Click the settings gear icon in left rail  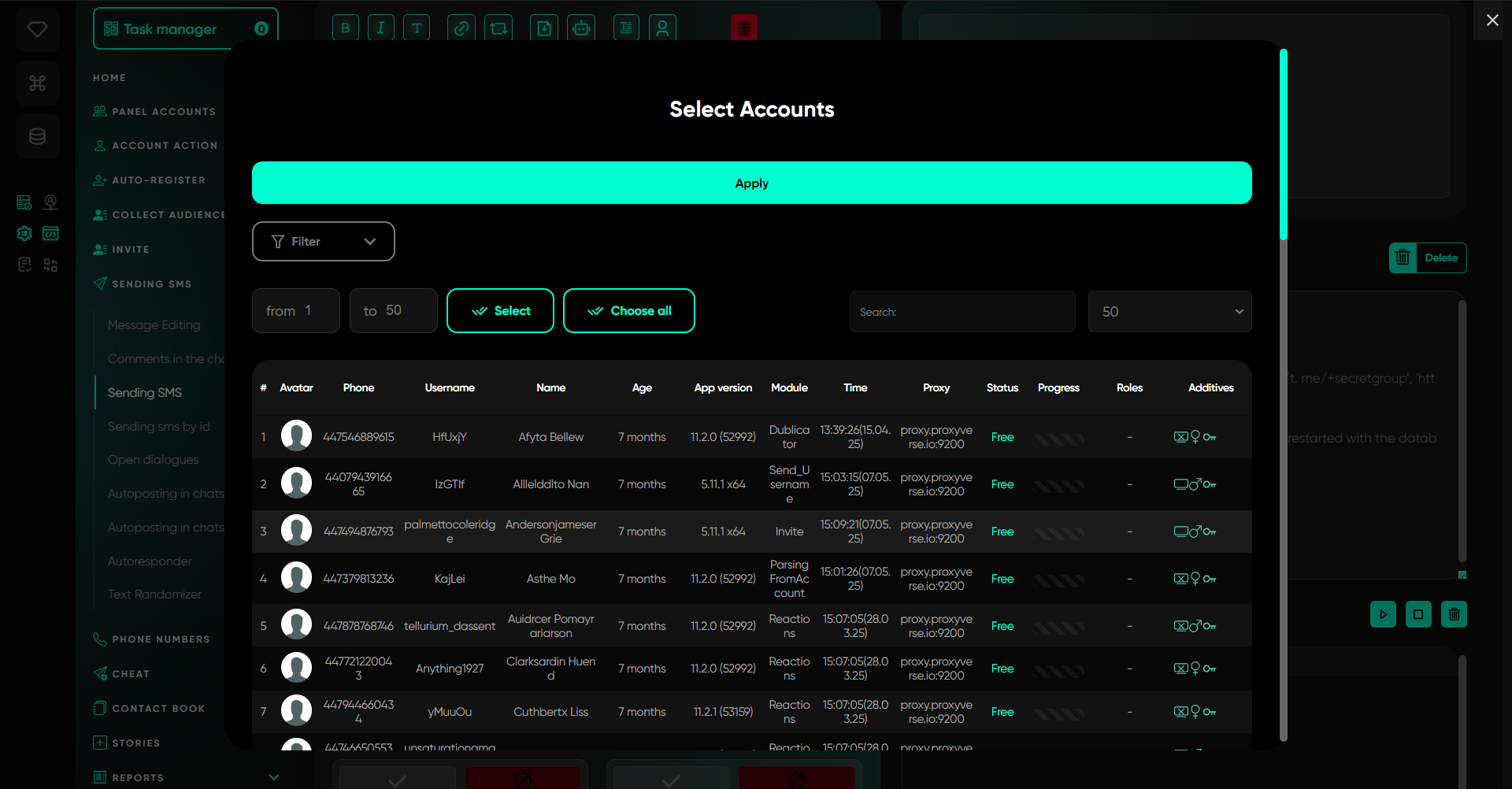tap(24, 233)
